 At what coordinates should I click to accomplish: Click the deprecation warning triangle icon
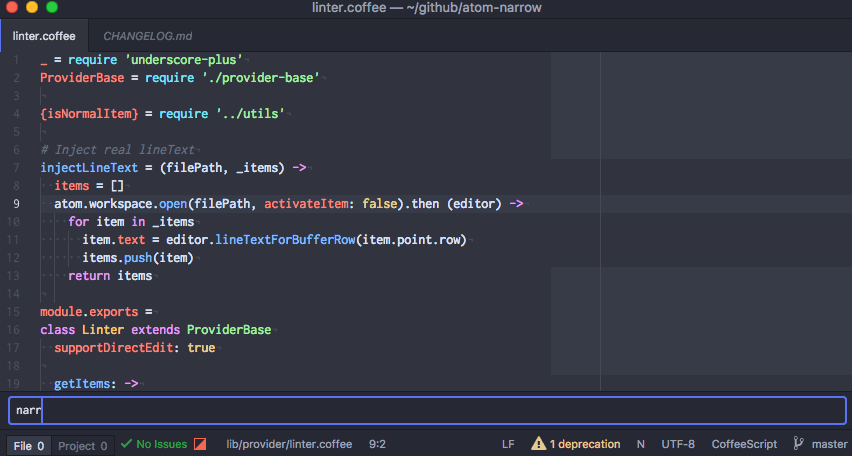(538, 443)
